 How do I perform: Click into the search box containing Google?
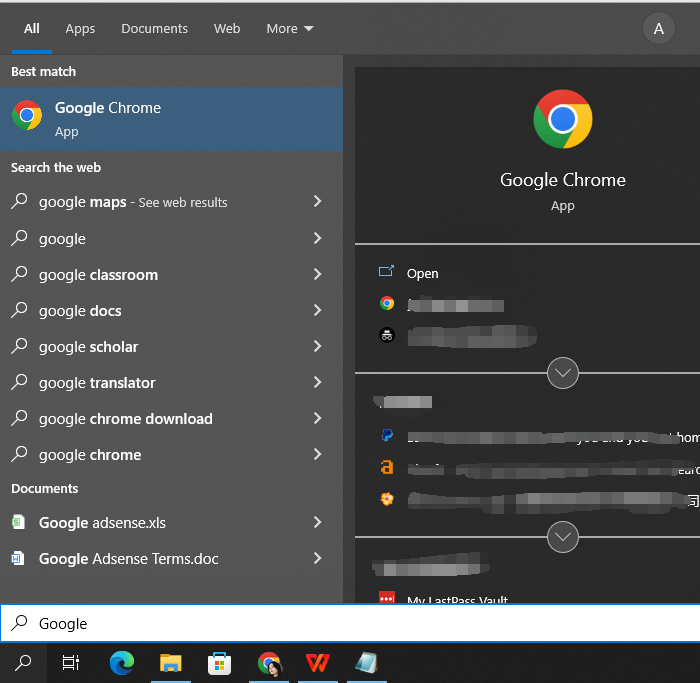pyautogui.click(x=350, y=623)
